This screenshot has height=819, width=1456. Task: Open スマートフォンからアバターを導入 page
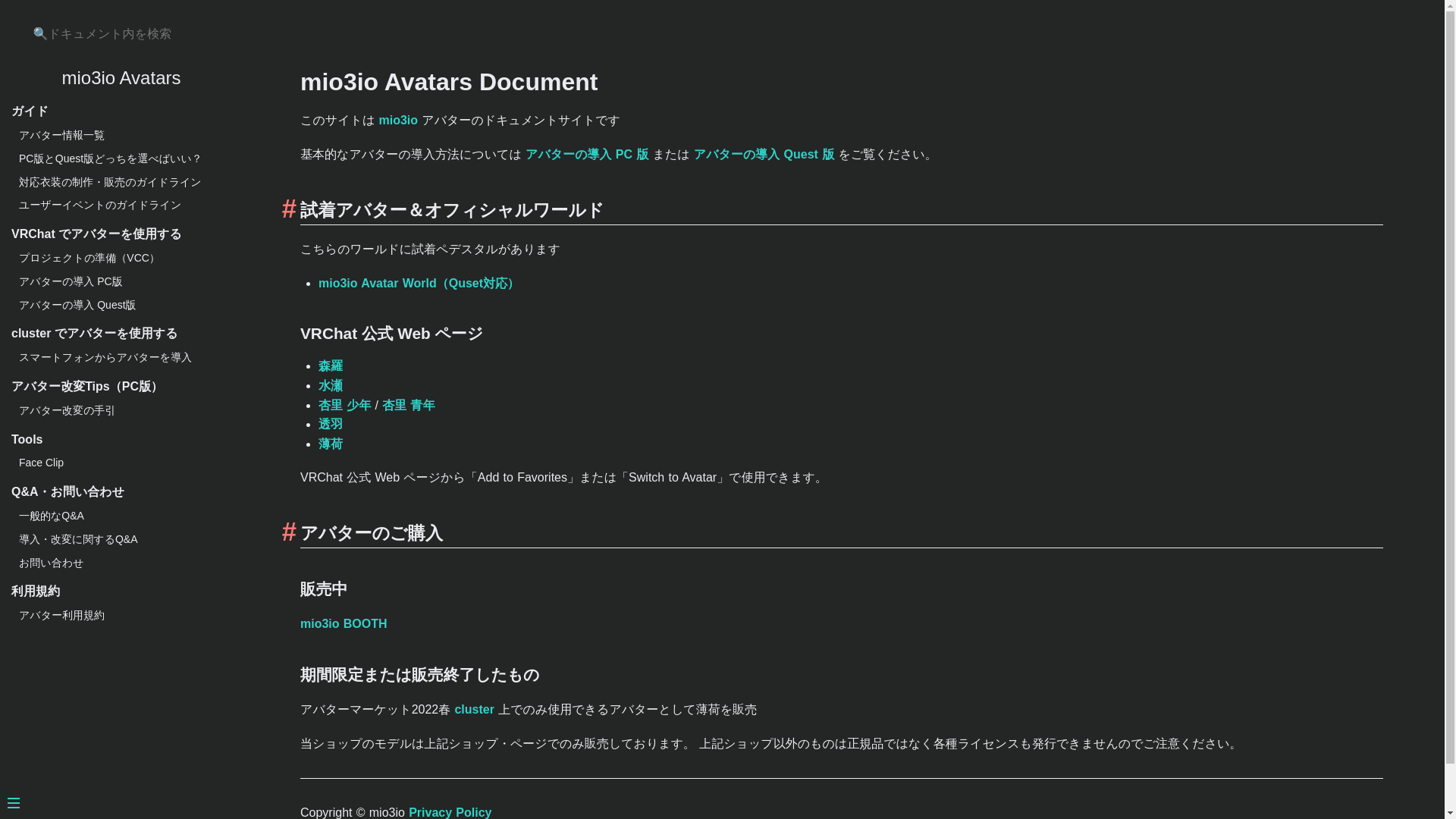pyautogui.click(x=105, y=357)
